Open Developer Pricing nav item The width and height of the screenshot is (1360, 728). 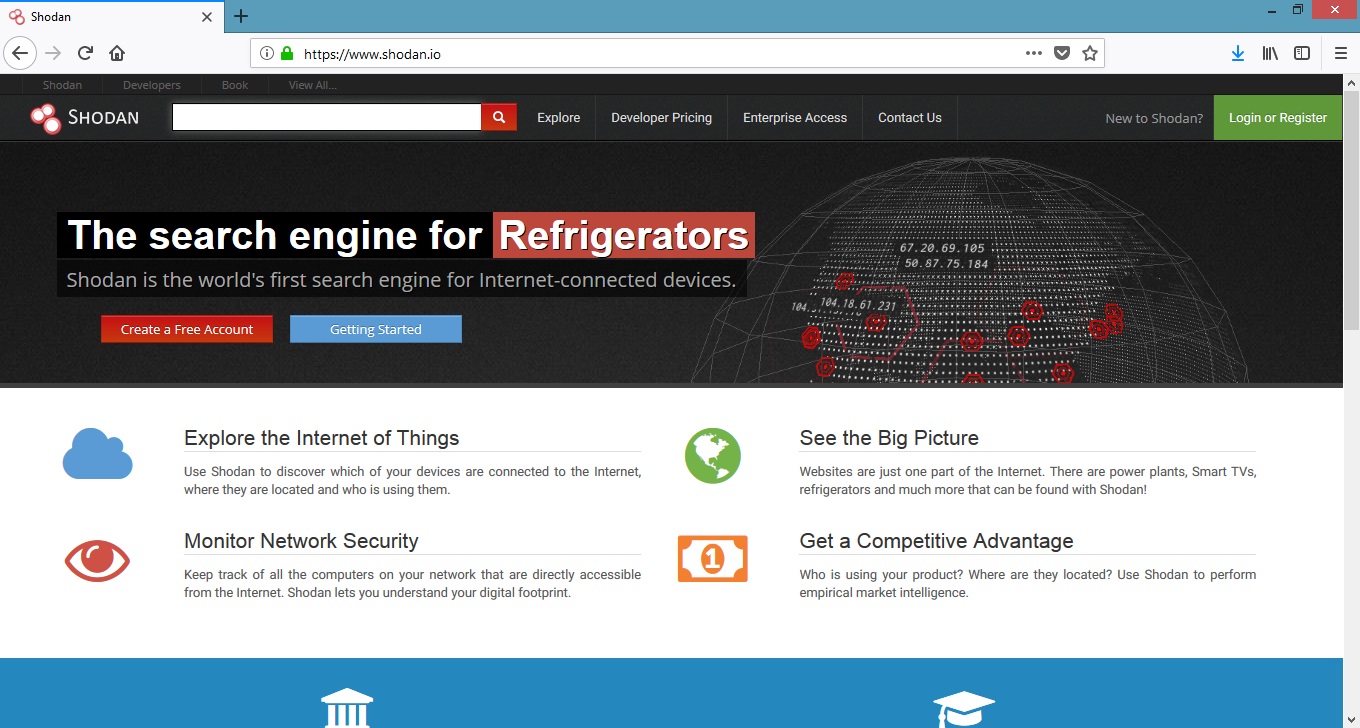pos(661,118)
